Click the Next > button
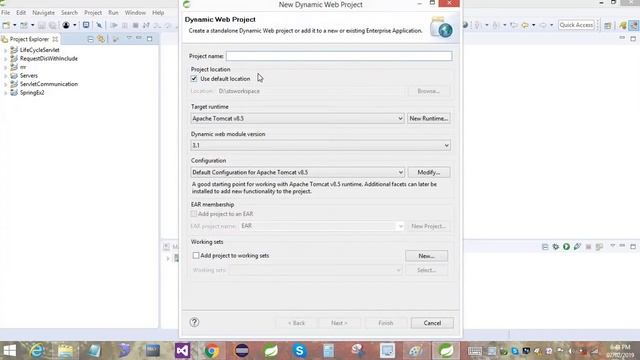Viewport: 640px width, 360px height. [x=339, y=323]
